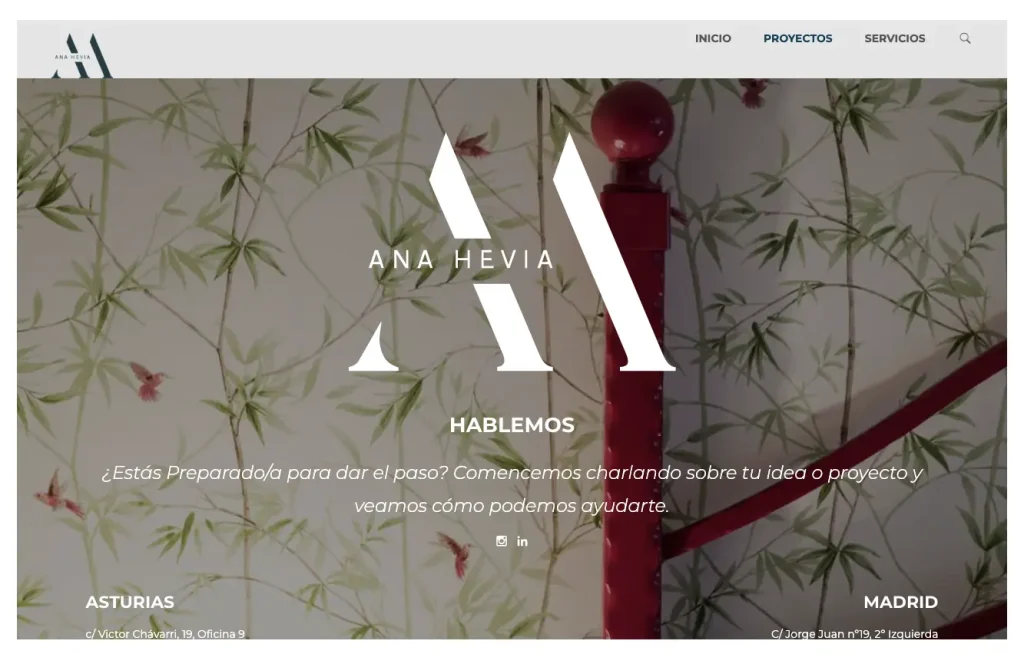Screen dimensions: 1024x654
Task: Open the search magnifier icon
Action: pos(965,39)
